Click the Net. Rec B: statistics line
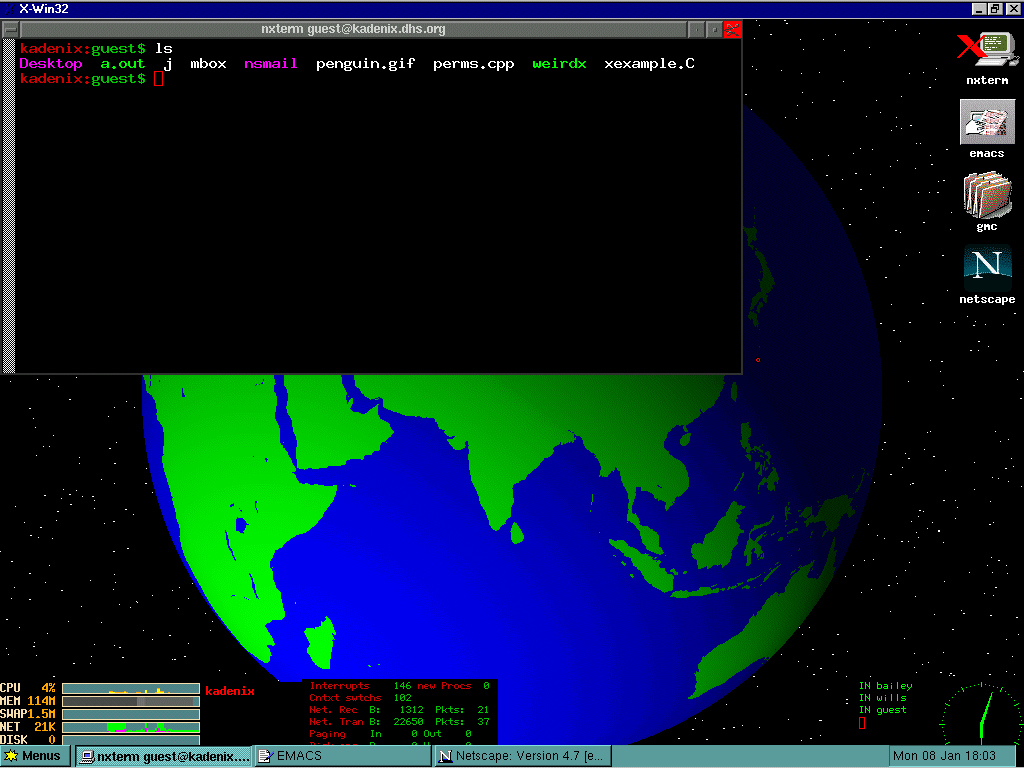This screenshot has height=768, width=1024. point(400,710)
